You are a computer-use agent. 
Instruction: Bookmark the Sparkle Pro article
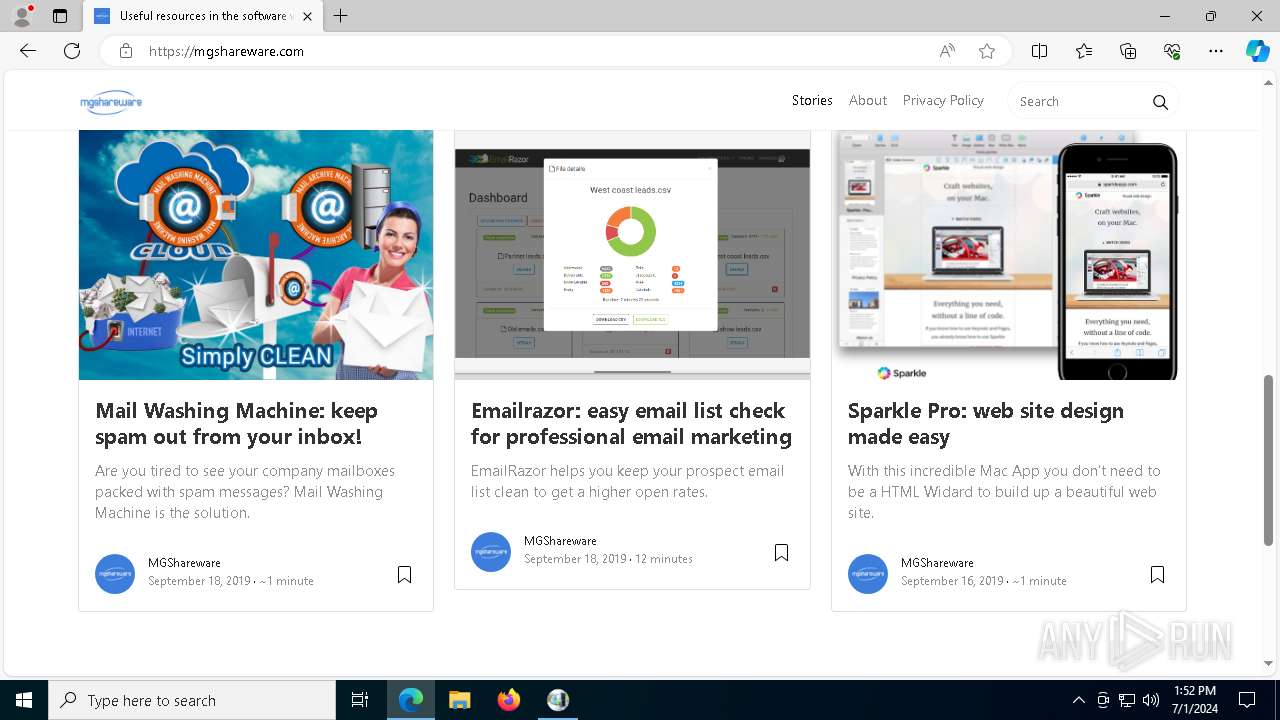[1157, 574]
